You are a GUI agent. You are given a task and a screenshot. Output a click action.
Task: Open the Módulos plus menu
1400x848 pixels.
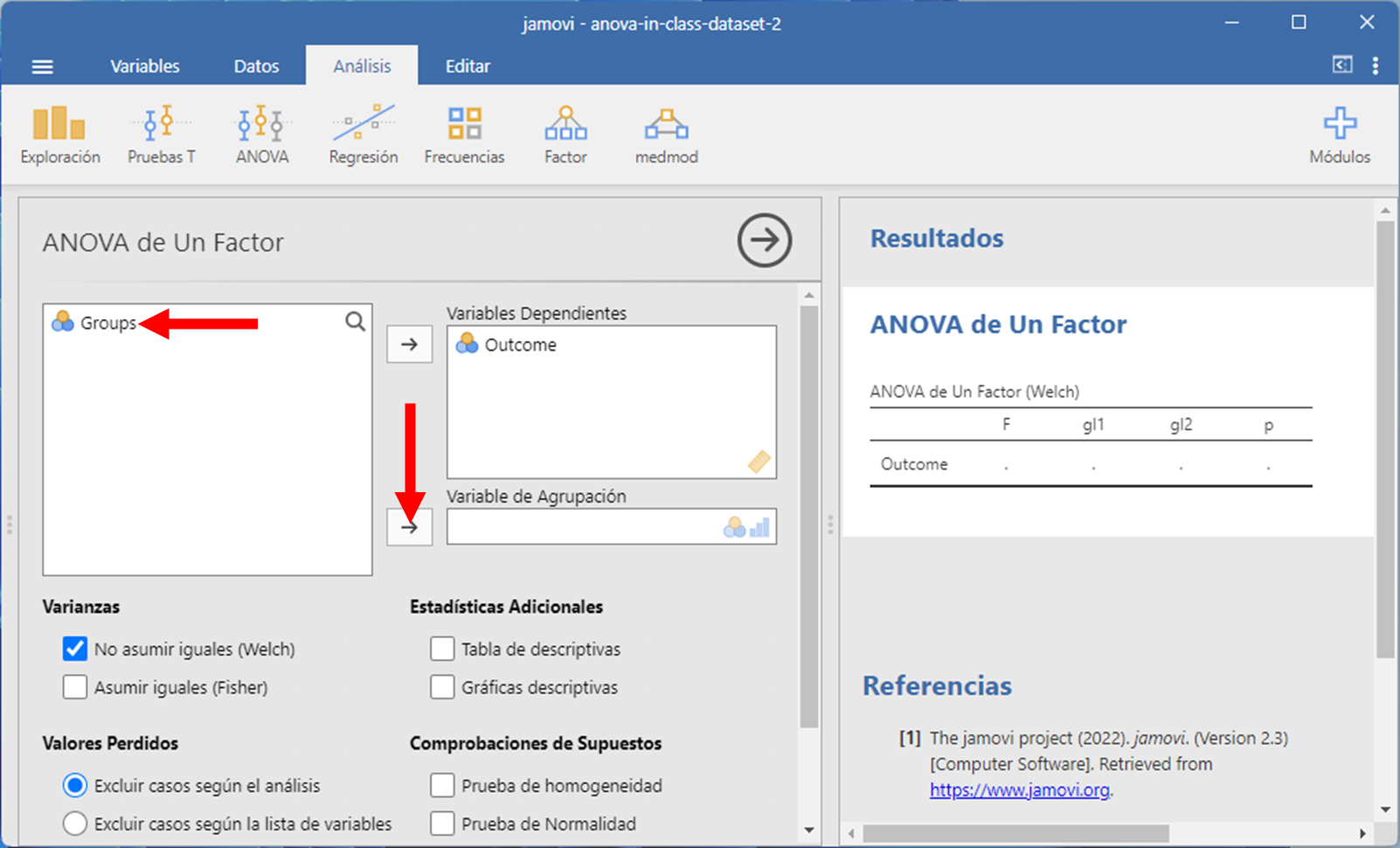(x=1339, y=134)
